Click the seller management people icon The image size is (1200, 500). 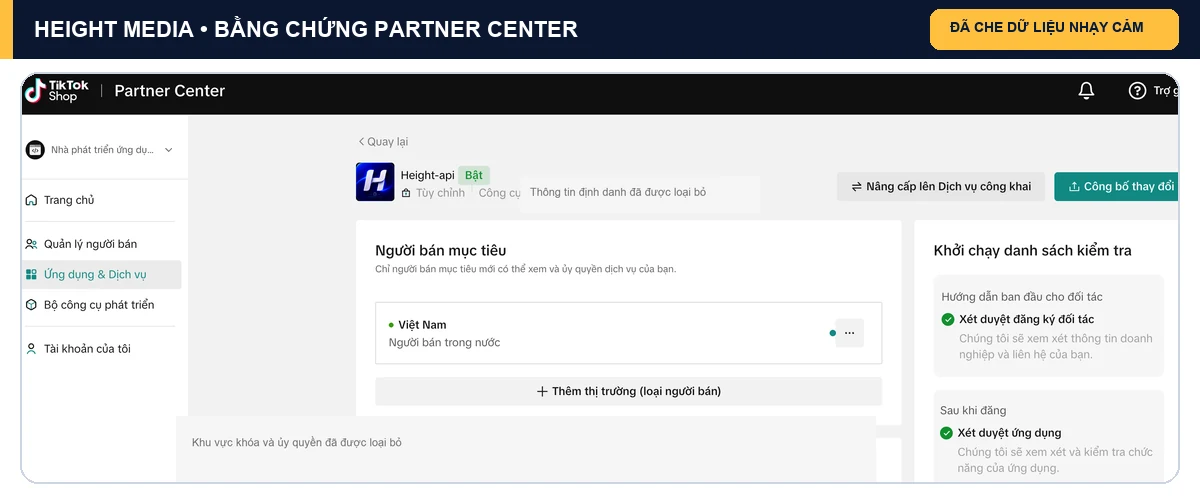[x=32, y=244]
